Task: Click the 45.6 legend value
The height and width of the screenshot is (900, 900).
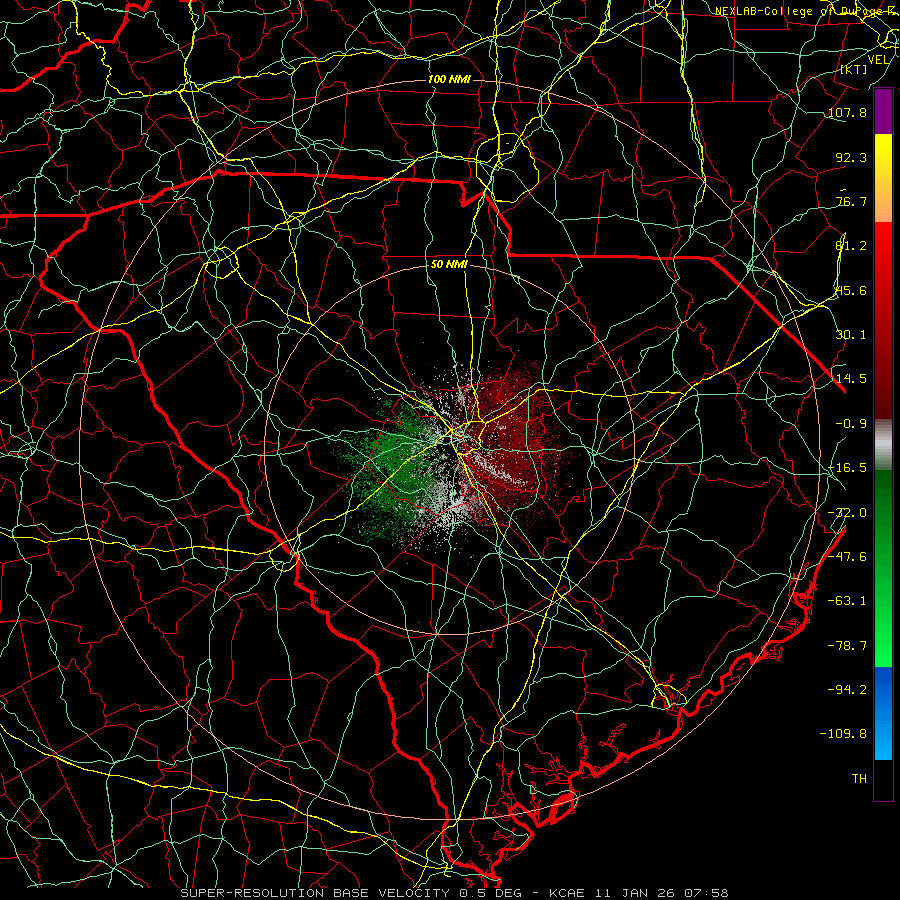Action: (851, 290)
